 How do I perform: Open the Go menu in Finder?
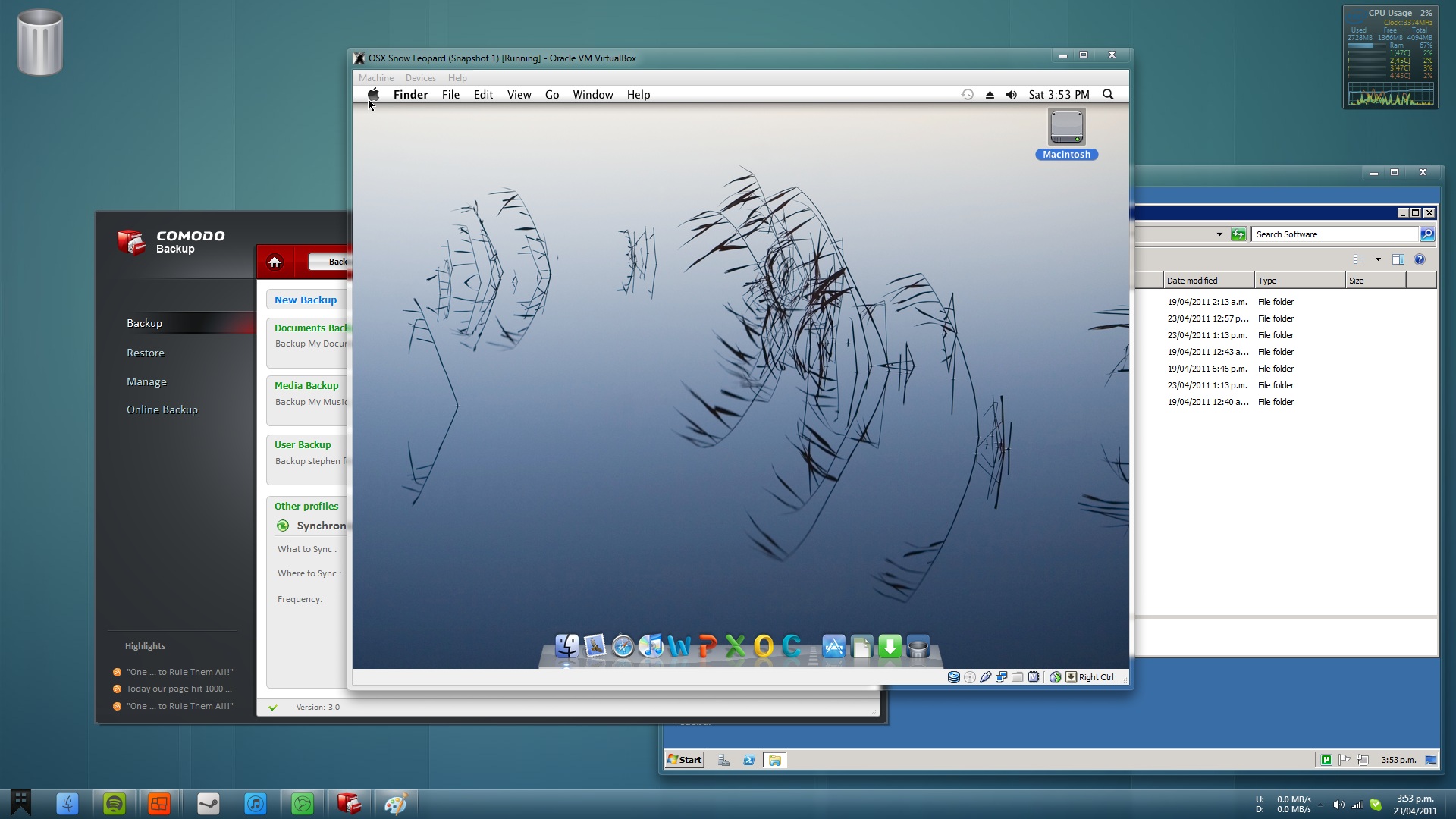[551, 95]
